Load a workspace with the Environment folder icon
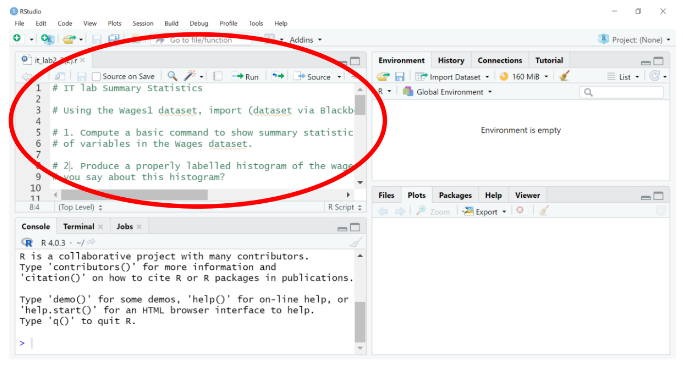The image size is (683, 368). (x=383, y=77)
